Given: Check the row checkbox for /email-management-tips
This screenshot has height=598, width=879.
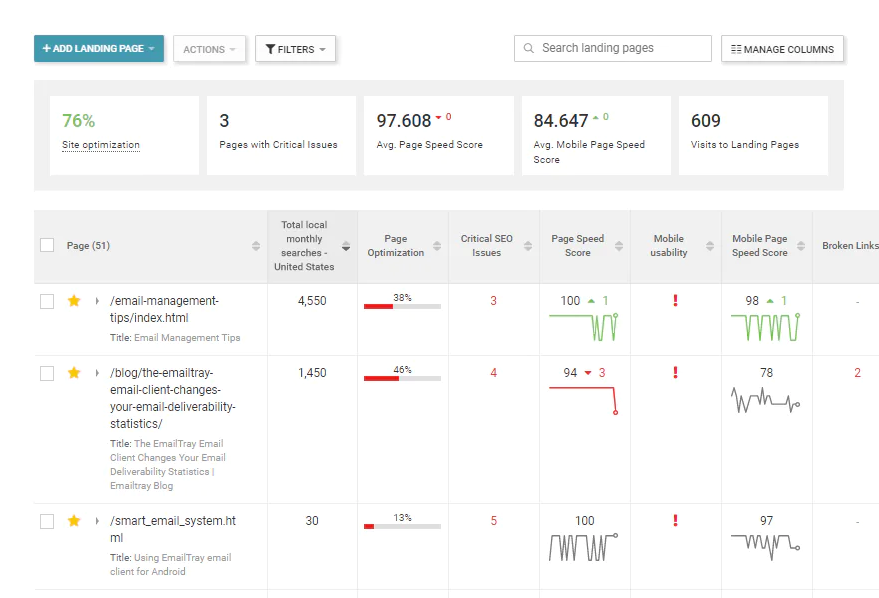Looking at the screenshot, I should coord(46,300).
